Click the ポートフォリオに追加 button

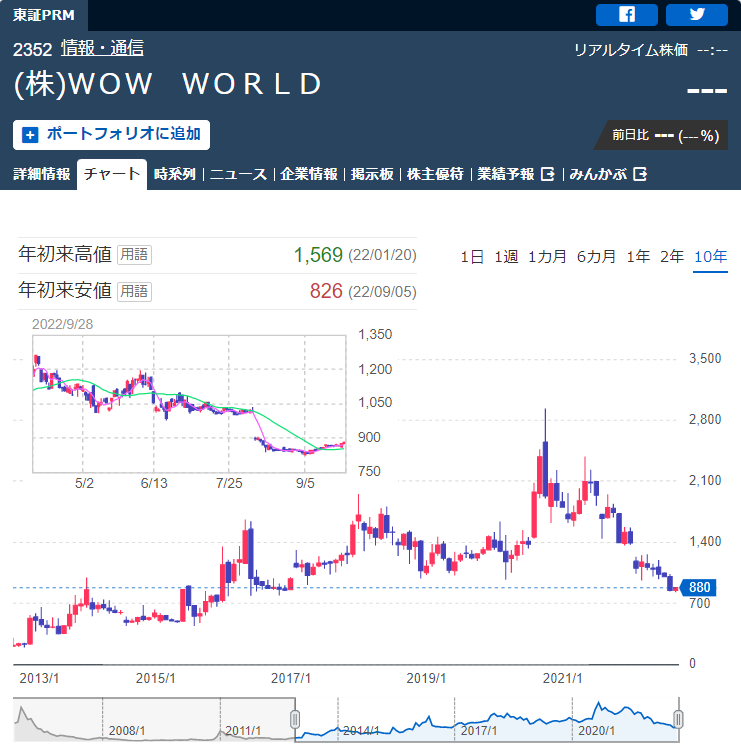(111, 134)
